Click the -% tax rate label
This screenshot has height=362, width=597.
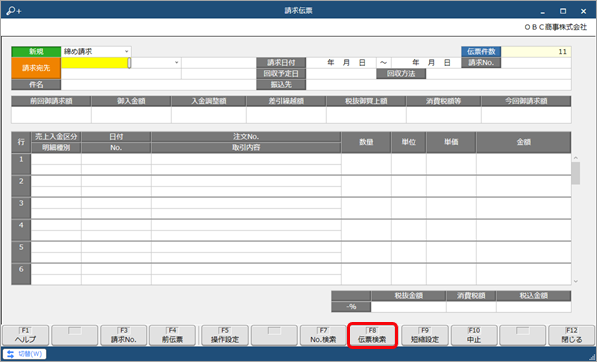tap(351, 307)
